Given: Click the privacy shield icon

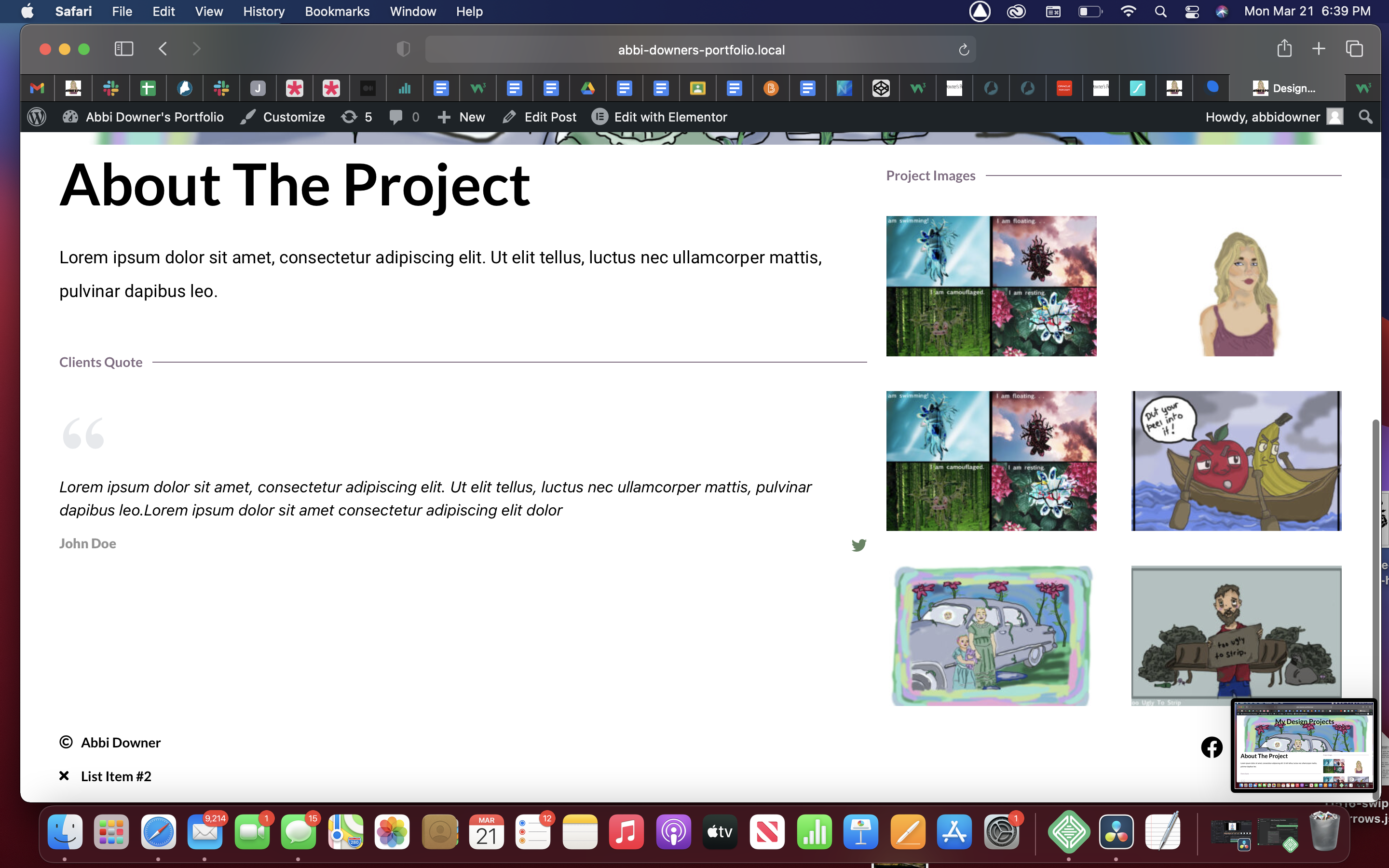Looking at the screenshot, I should click(404, 49).
